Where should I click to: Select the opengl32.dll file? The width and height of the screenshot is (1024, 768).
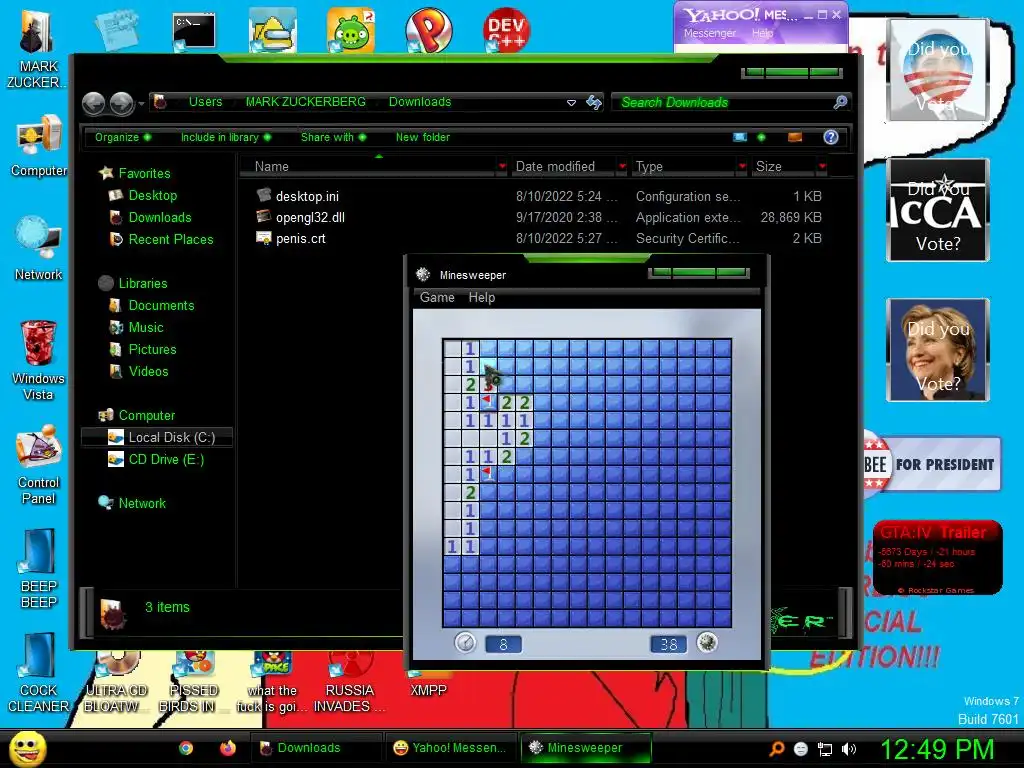click(310, 217)
